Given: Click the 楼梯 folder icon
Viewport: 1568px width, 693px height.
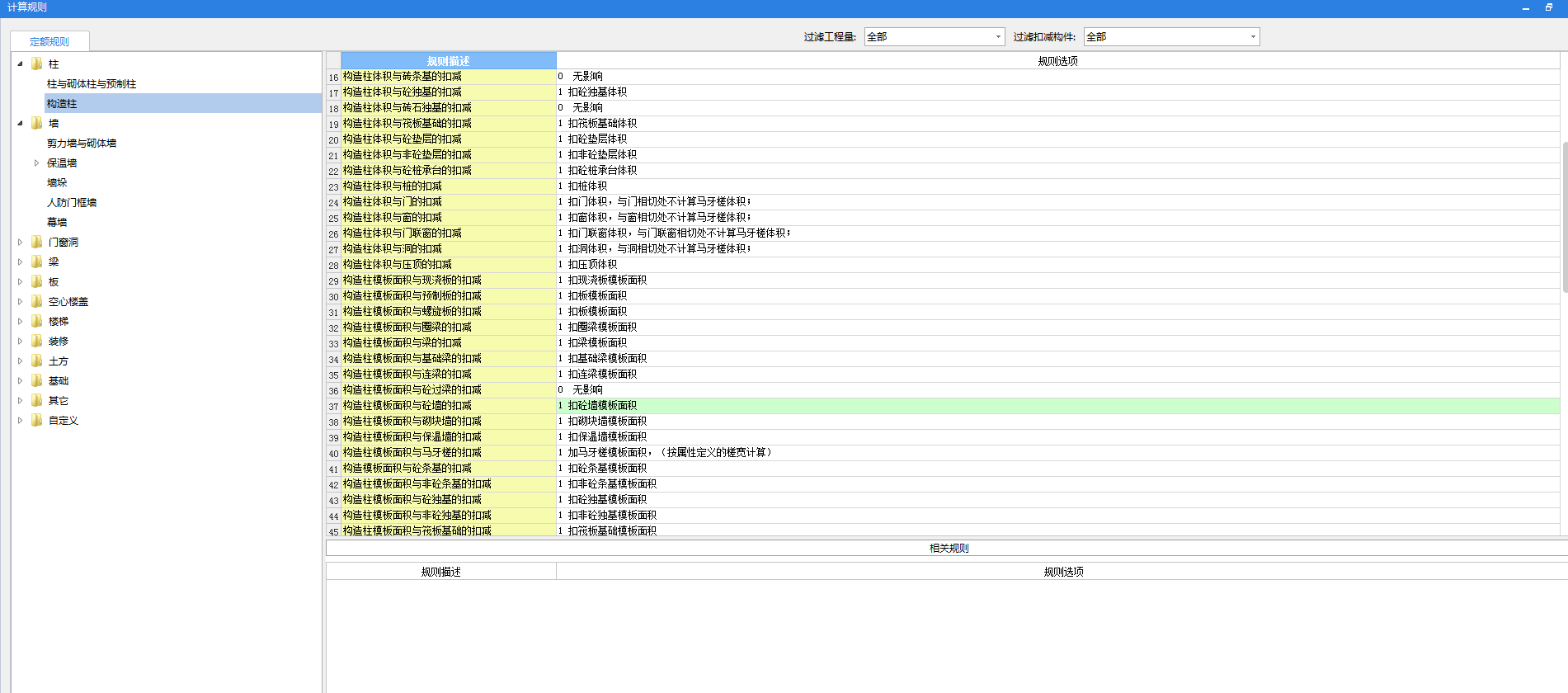Looking at the screenshot, I should click(36, 321).
